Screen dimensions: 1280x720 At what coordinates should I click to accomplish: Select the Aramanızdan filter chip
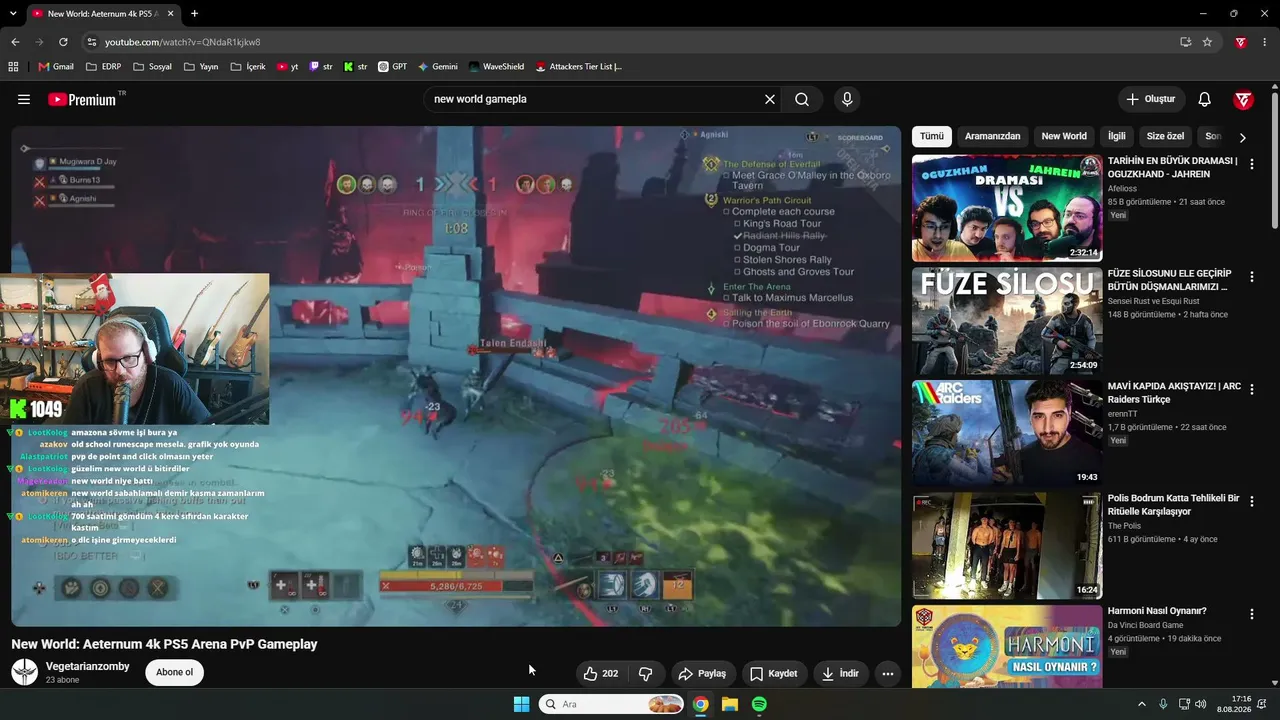[993, 136]
